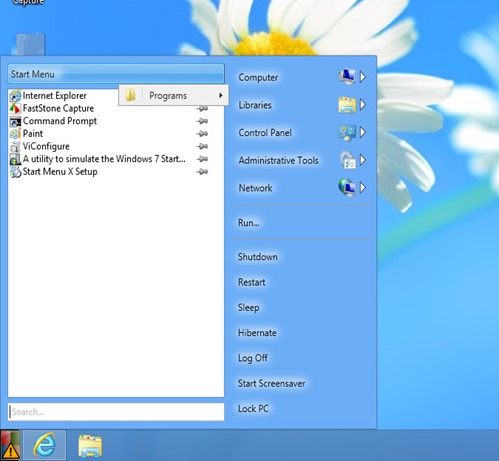Select Start Menu X Setup text
499x461 pixels.
coord(60,172)
